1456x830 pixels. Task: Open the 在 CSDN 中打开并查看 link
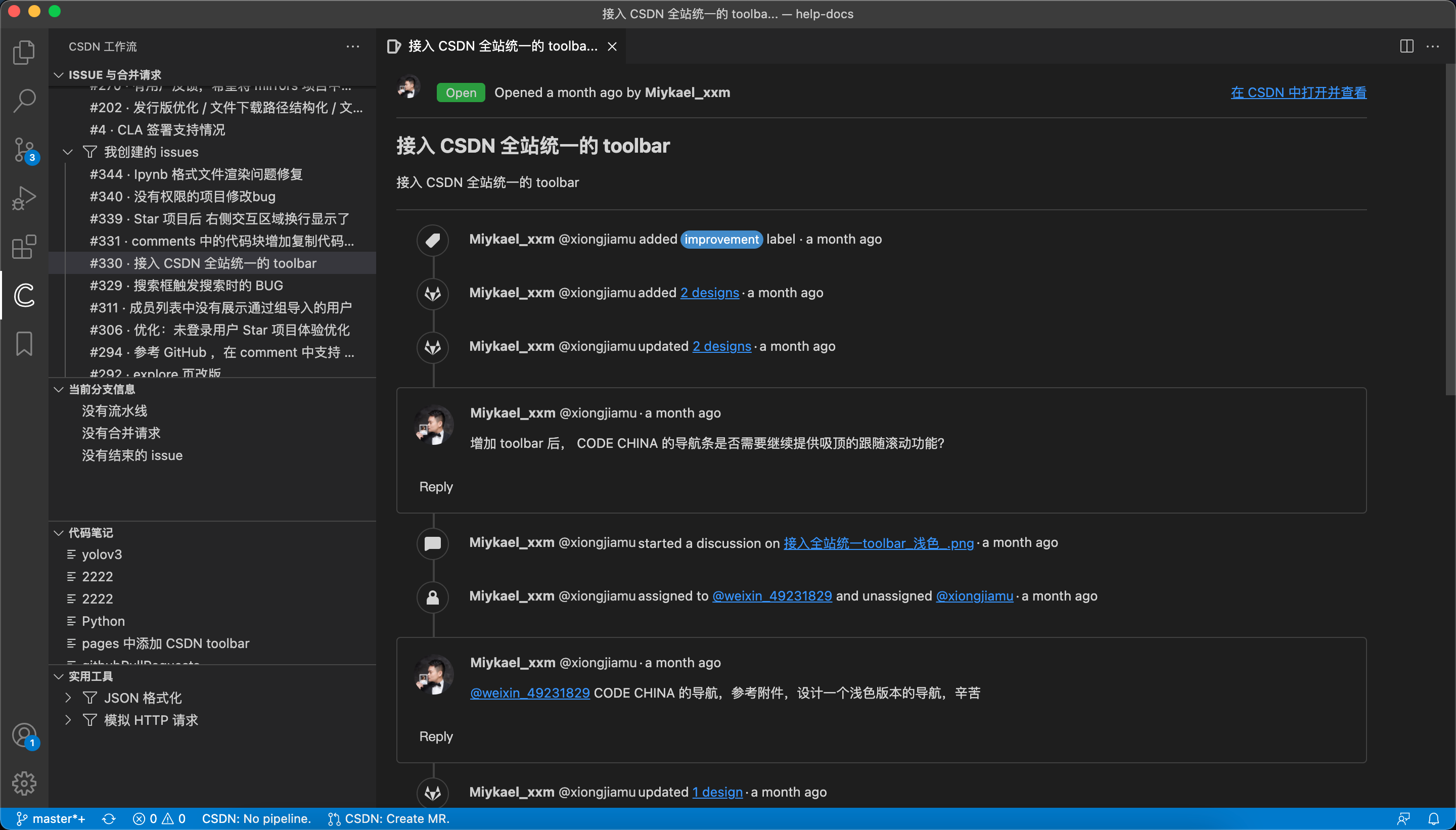point(1298,93)
